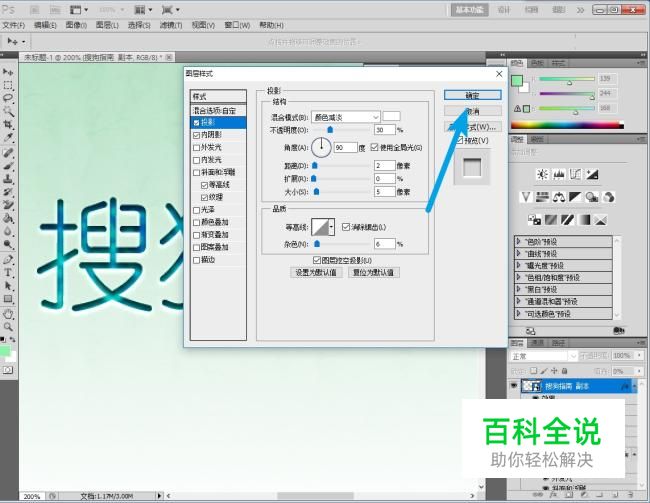Click the drop shadow color swatch

(x=392, y=116)
